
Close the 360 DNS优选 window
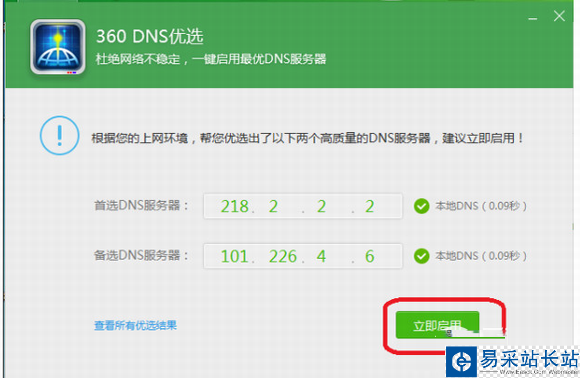559,16
